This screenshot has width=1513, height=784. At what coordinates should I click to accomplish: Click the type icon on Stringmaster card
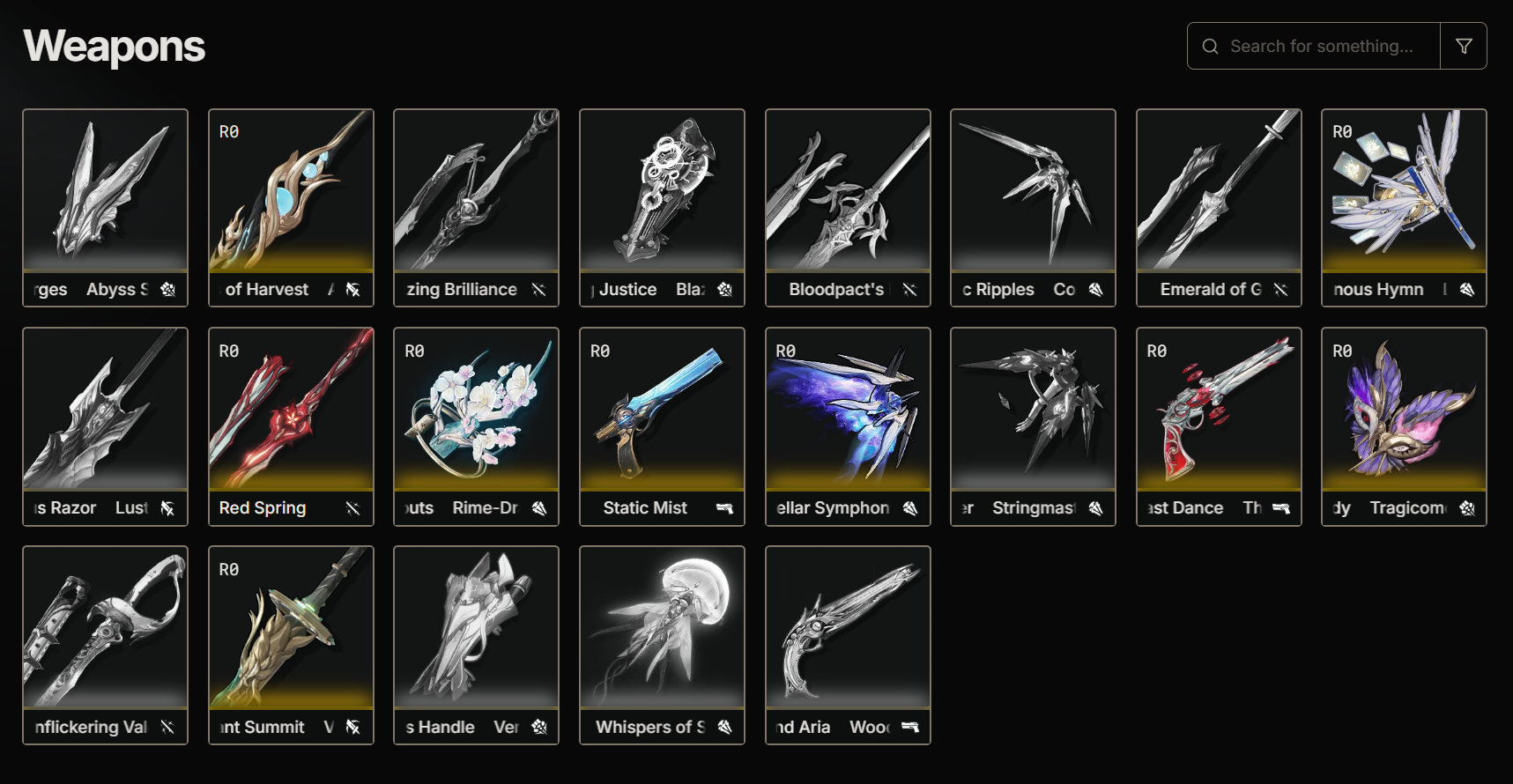(1096, 508)
